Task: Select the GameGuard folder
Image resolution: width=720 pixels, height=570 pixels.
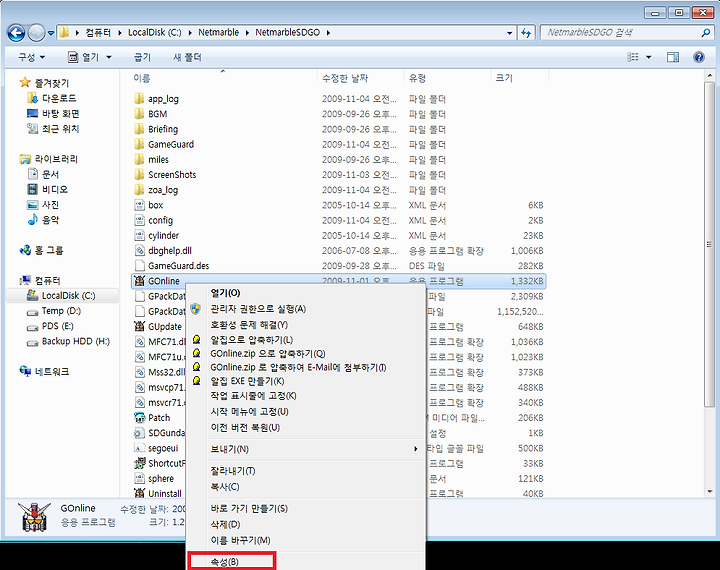Action: tap(170, 144)
